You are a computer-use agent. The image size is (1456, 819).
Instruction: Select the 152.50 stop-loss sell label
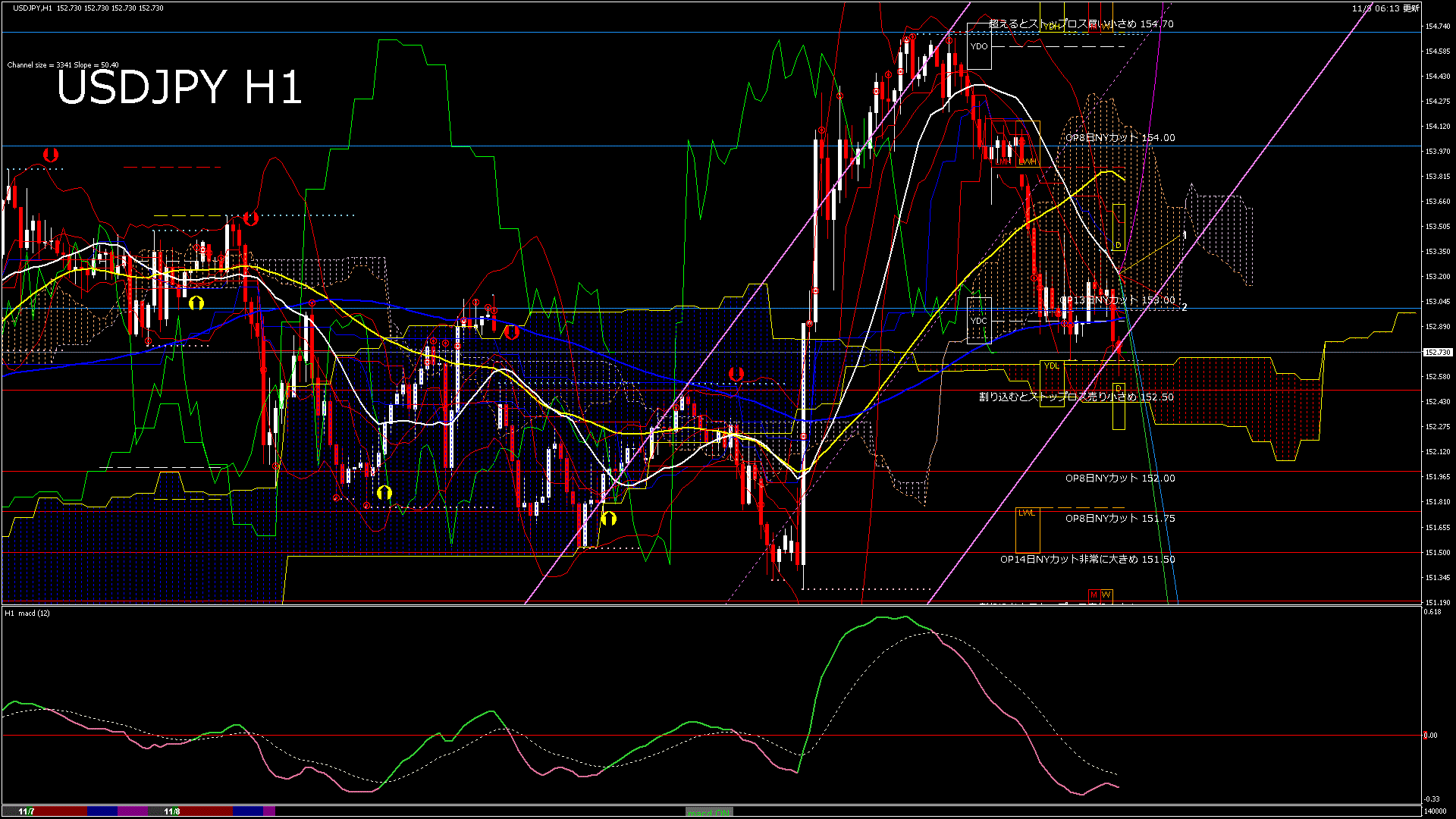[1075, 397]
